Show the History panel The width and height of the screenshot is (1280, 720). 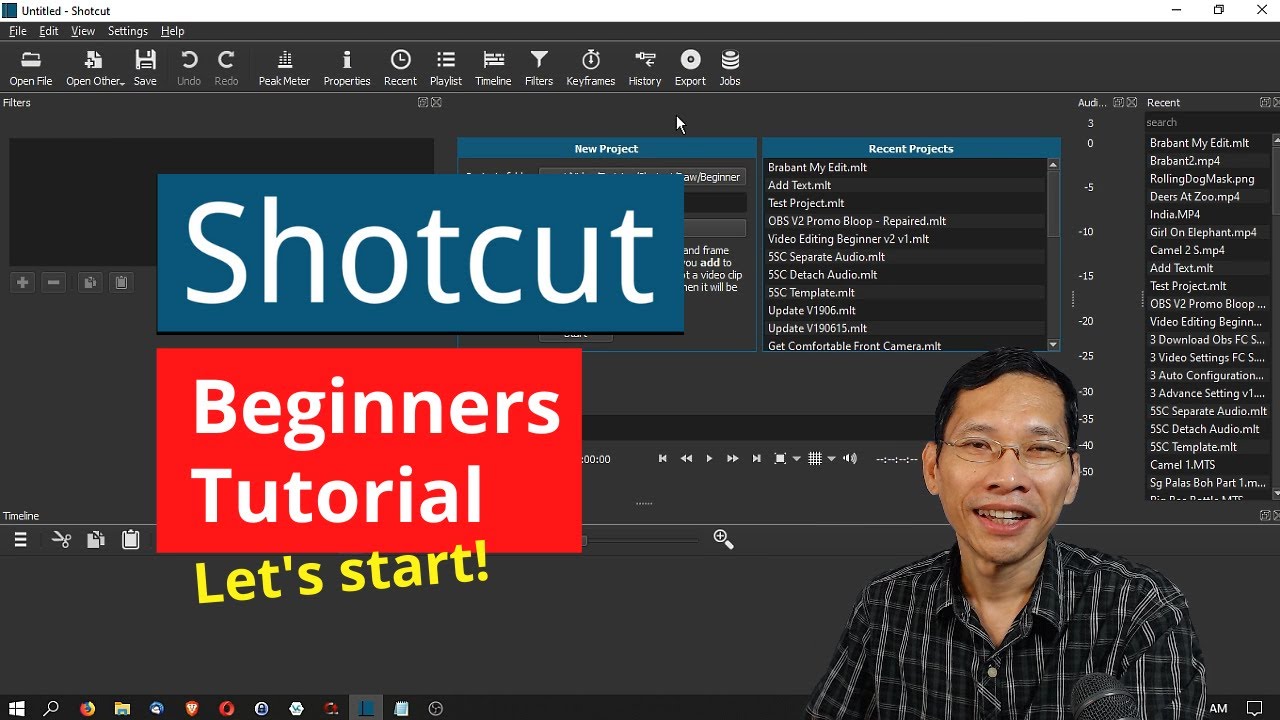click(x=645, y=68)
